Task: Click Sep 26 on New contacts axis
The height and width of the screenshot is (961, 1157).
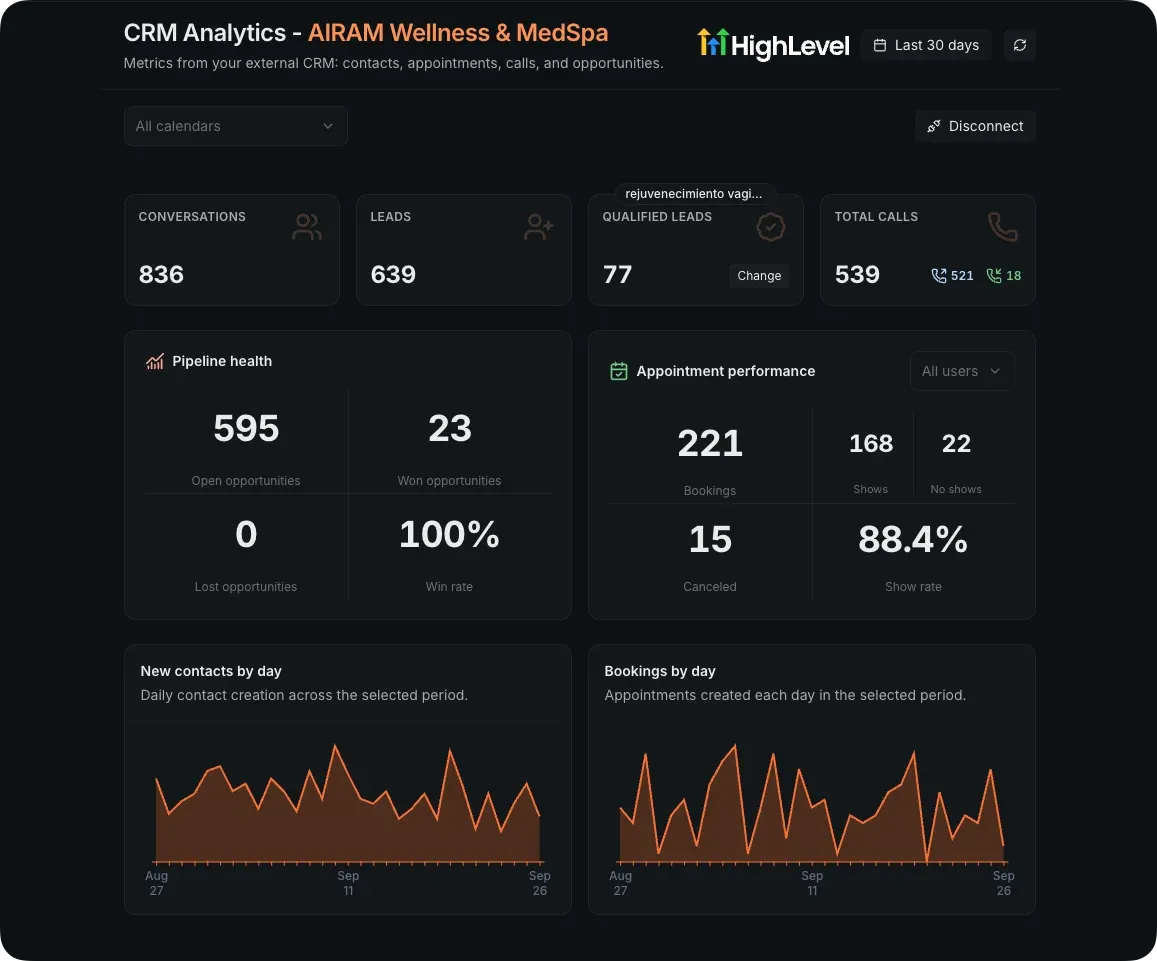Action: tap(539, 883)
